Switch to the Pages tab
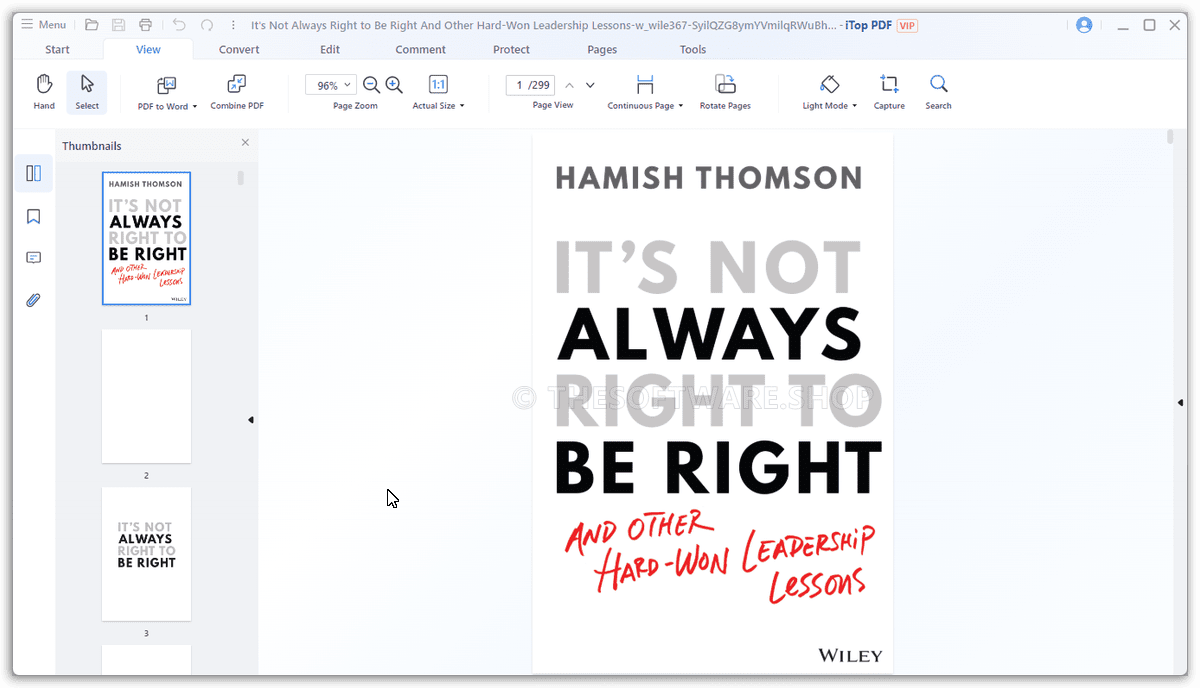 click(602, 49)
